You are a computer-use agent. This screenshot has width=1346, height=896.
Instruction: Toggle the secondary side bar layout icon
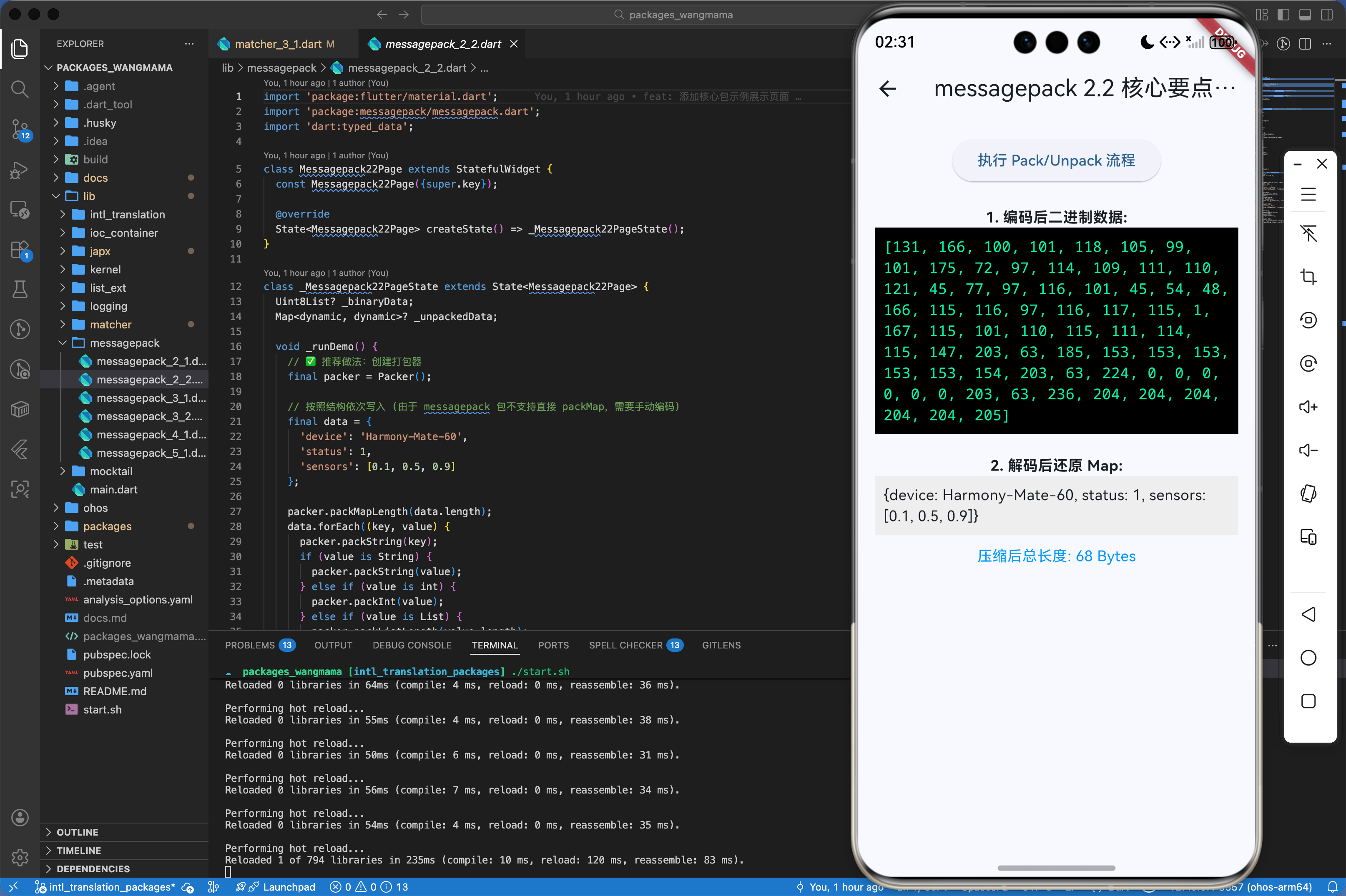pos(1326,14)
